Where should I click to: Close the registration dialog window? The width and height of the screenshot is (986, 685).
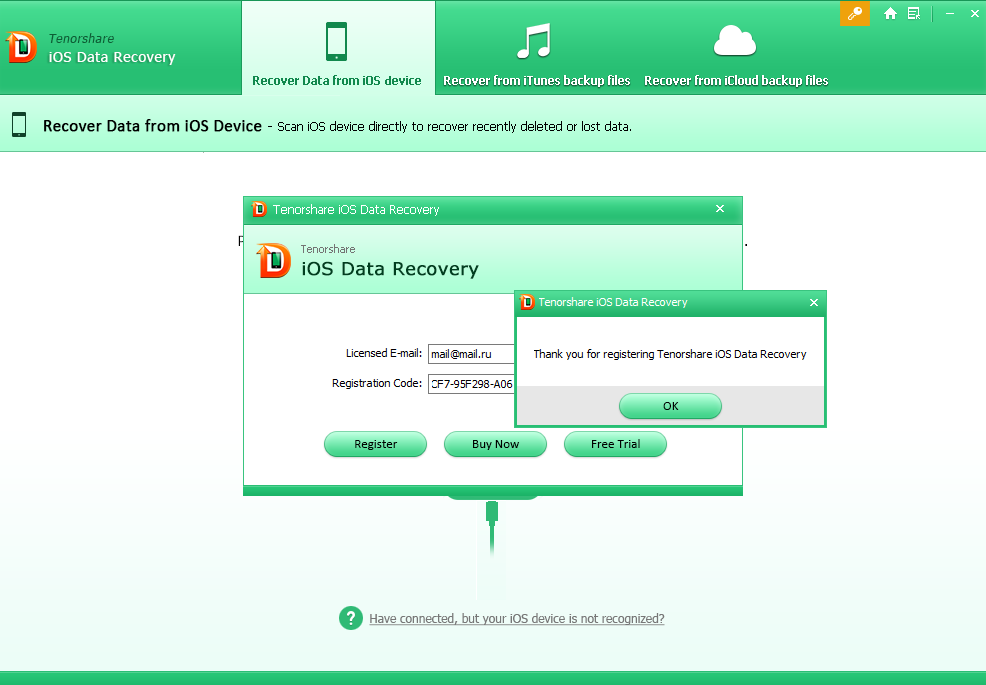(720, 209)
